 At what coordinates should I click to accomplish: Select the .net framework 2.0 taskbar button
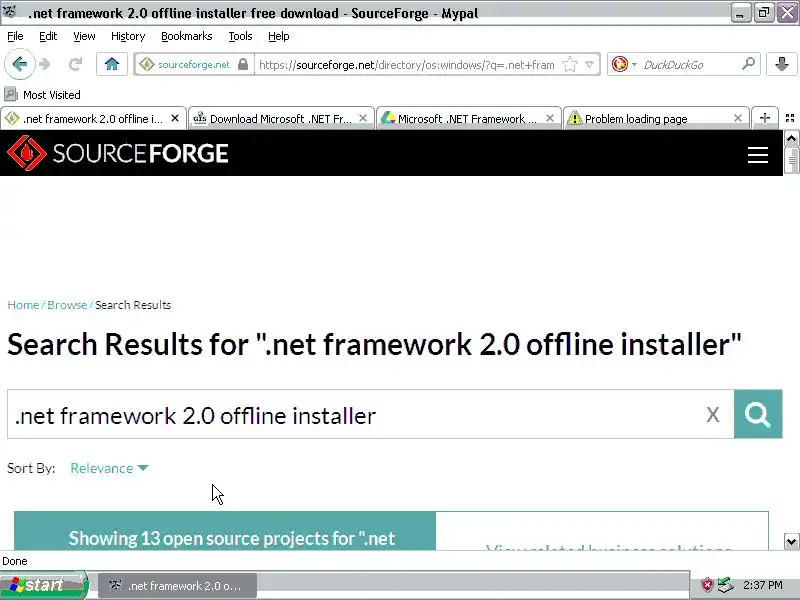tap(177, 585)
